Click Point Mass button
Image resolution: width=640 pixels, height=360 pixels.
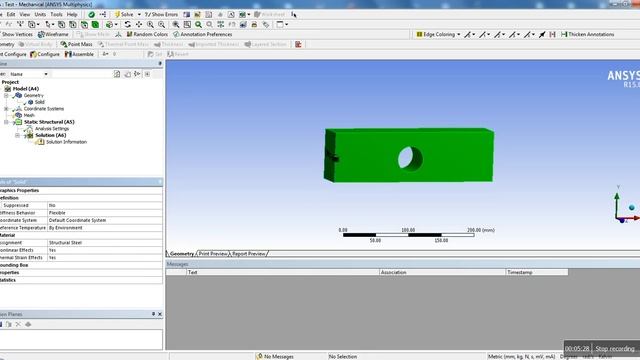tap(76, 44)
